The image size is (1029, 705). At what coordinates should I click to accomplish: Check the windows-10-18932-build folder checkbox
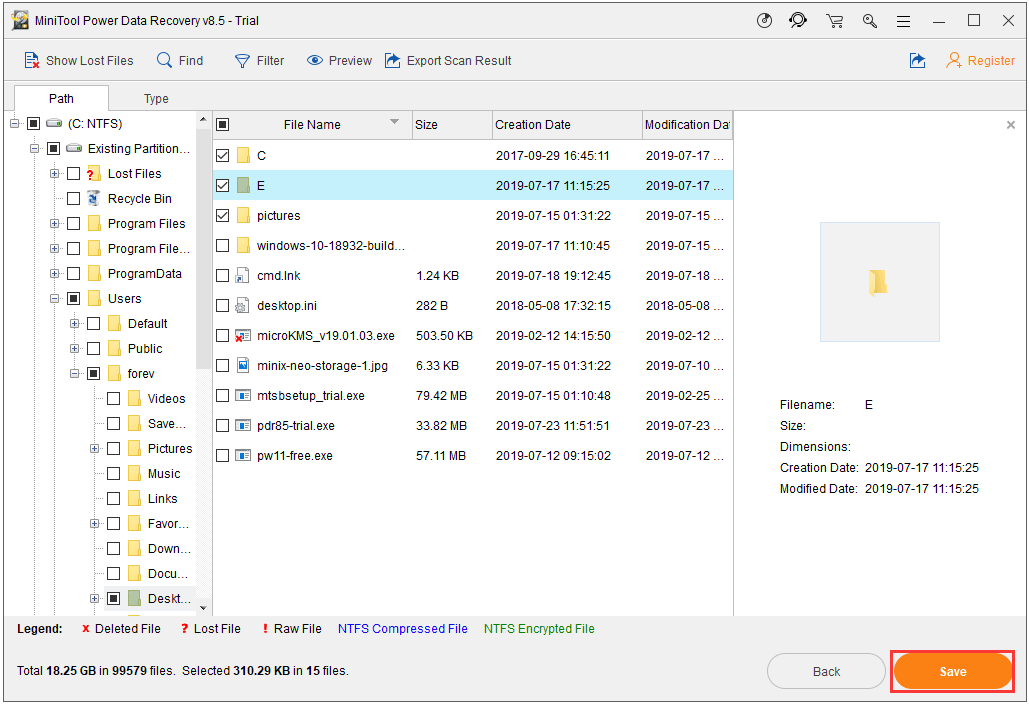click(222, 246)
